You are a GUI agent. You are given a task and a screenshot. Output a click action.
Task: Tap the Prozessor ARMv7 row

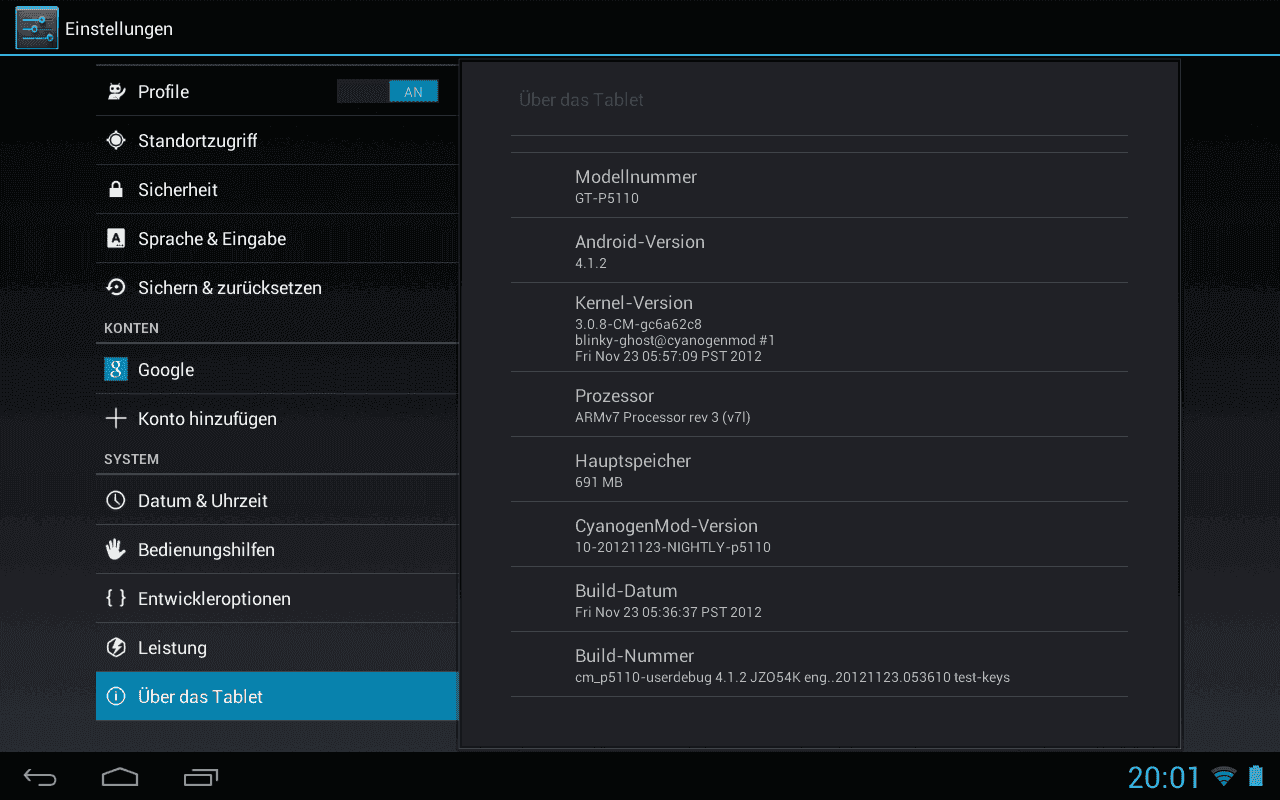tap(819, 405)
